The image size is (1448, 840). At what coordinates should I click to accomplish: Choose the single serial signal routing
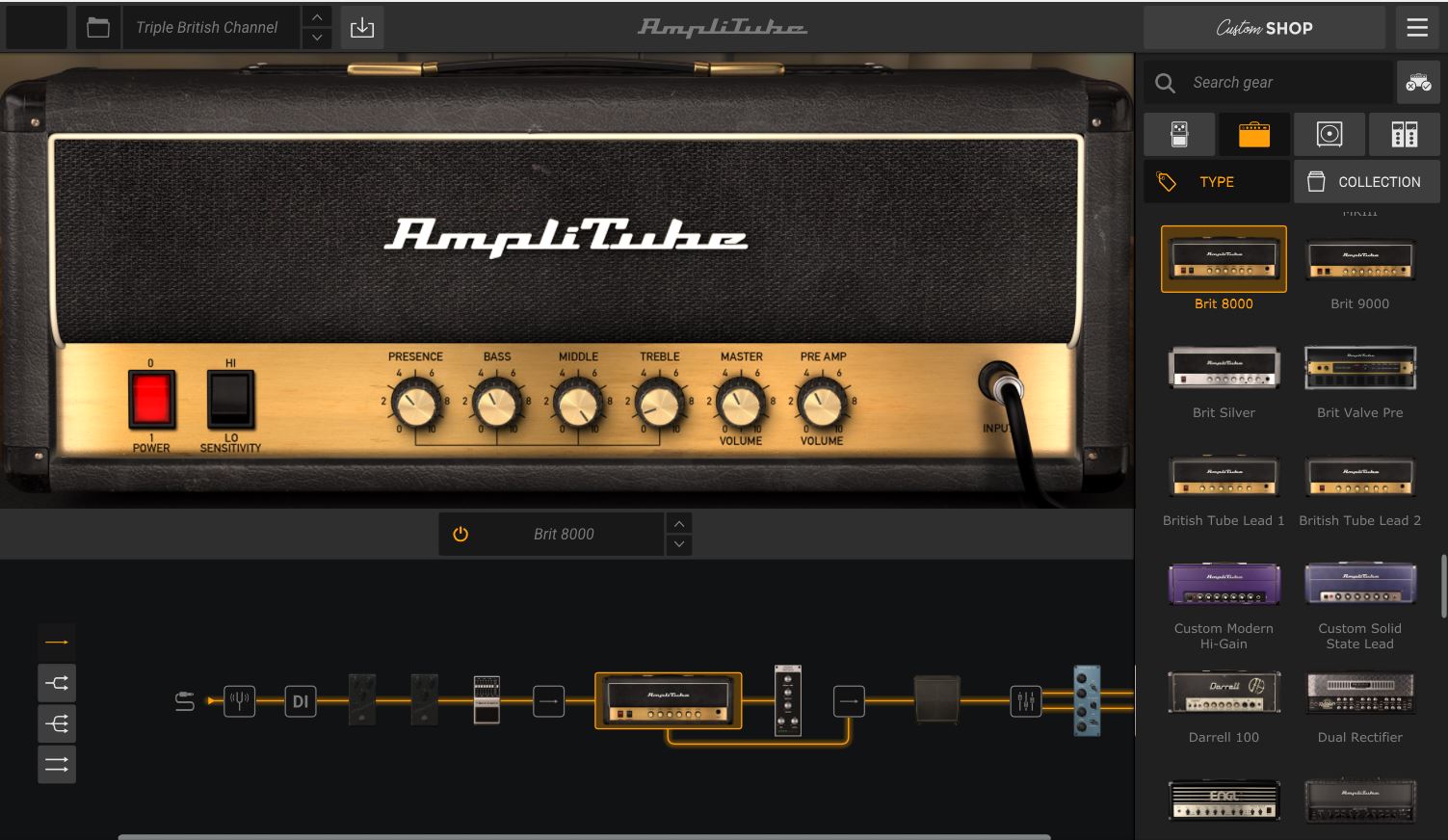[x=57, y=643]
